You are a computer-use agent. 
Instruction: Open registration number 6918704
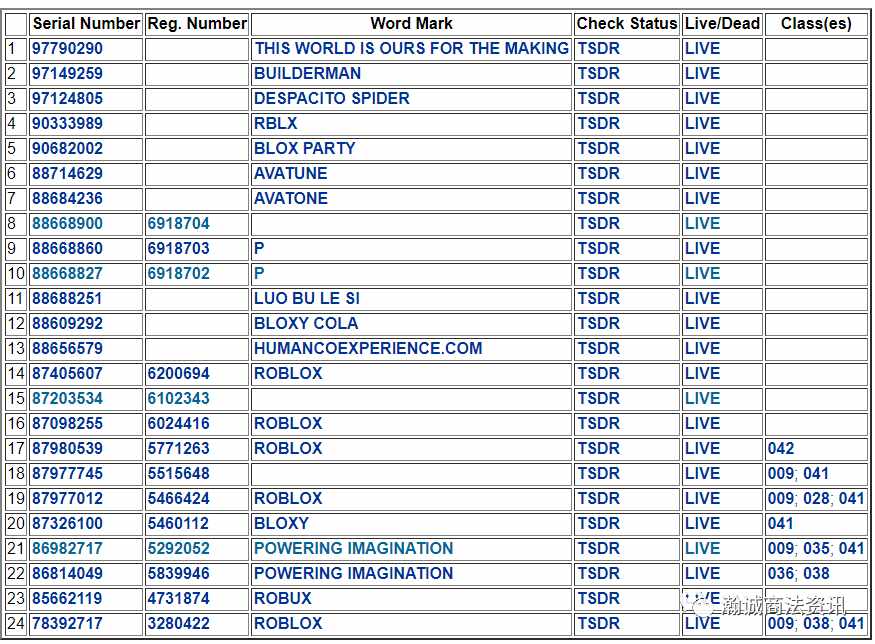[x=179, y=224]
